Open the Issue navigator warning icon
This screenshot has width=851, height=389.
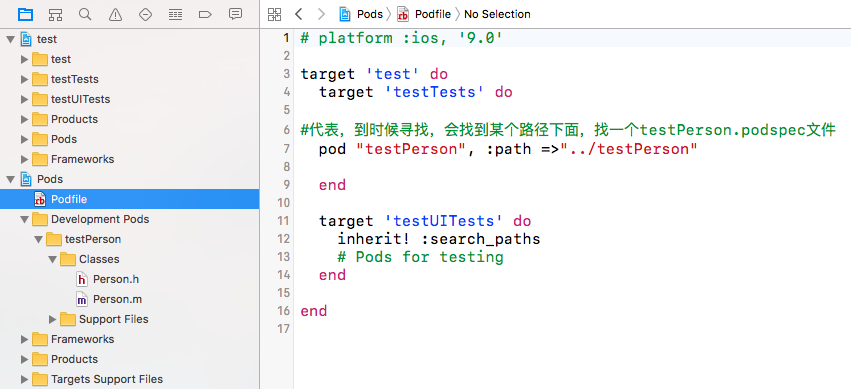115,14
